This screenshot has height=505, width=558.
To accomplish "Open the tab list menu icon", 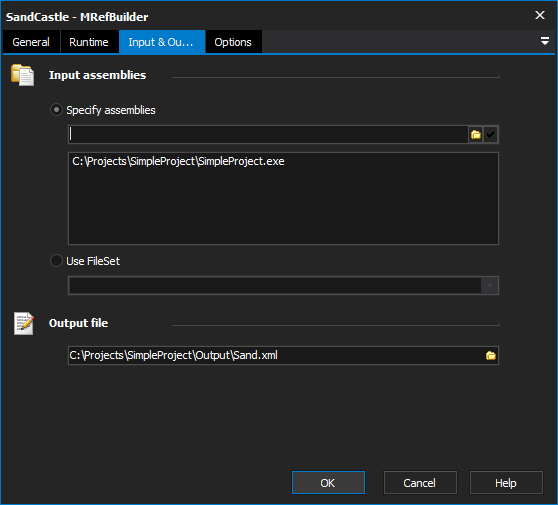I will click(544, 41).
